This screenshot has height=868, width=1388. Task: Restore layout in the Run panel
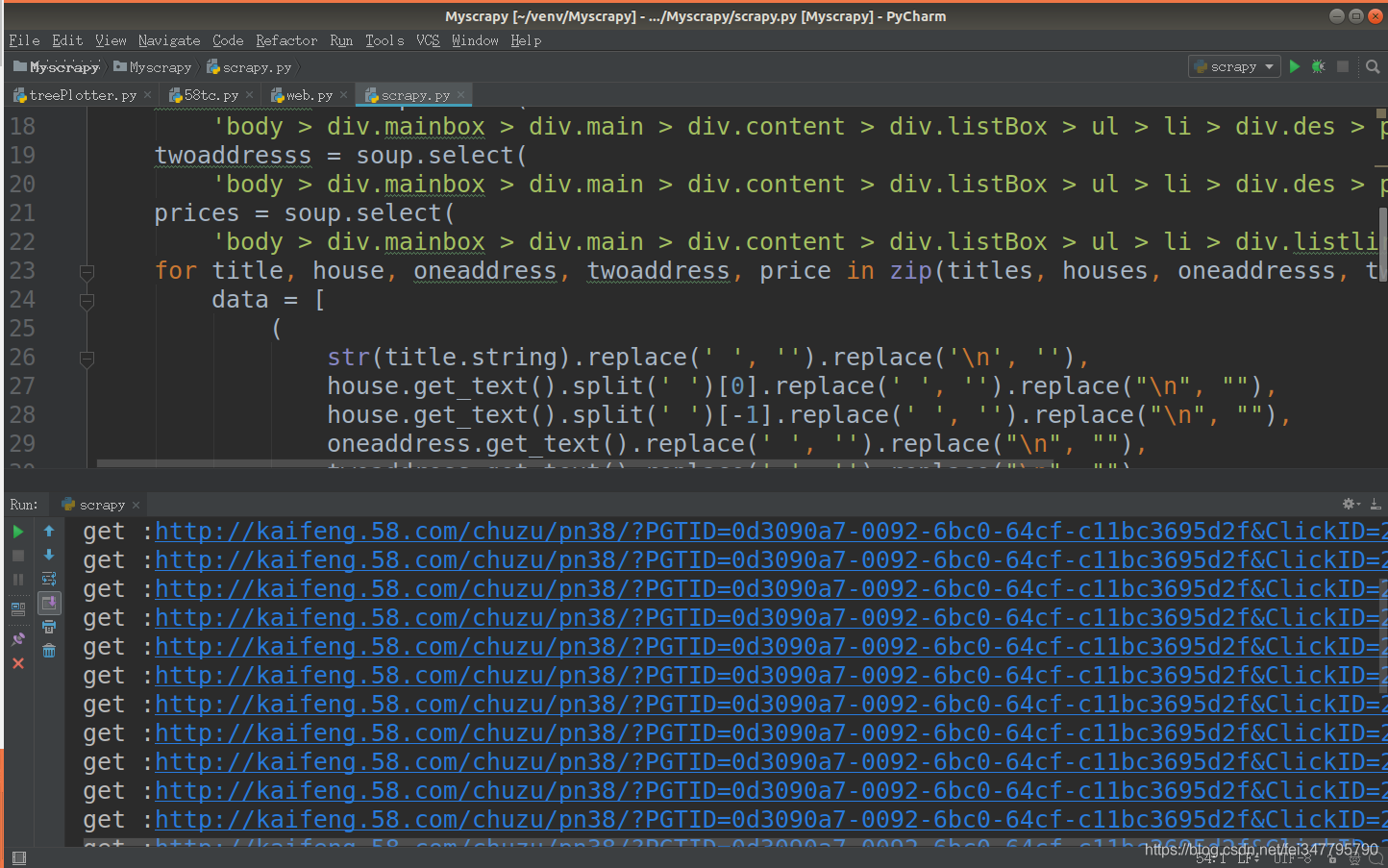click(x=18, y=608)
